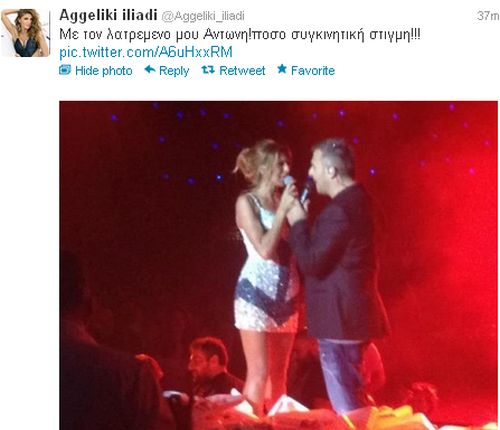Open the Aggeliki iliadi display name
Viewport: 500px width, 430px height.
click(108, 15)
